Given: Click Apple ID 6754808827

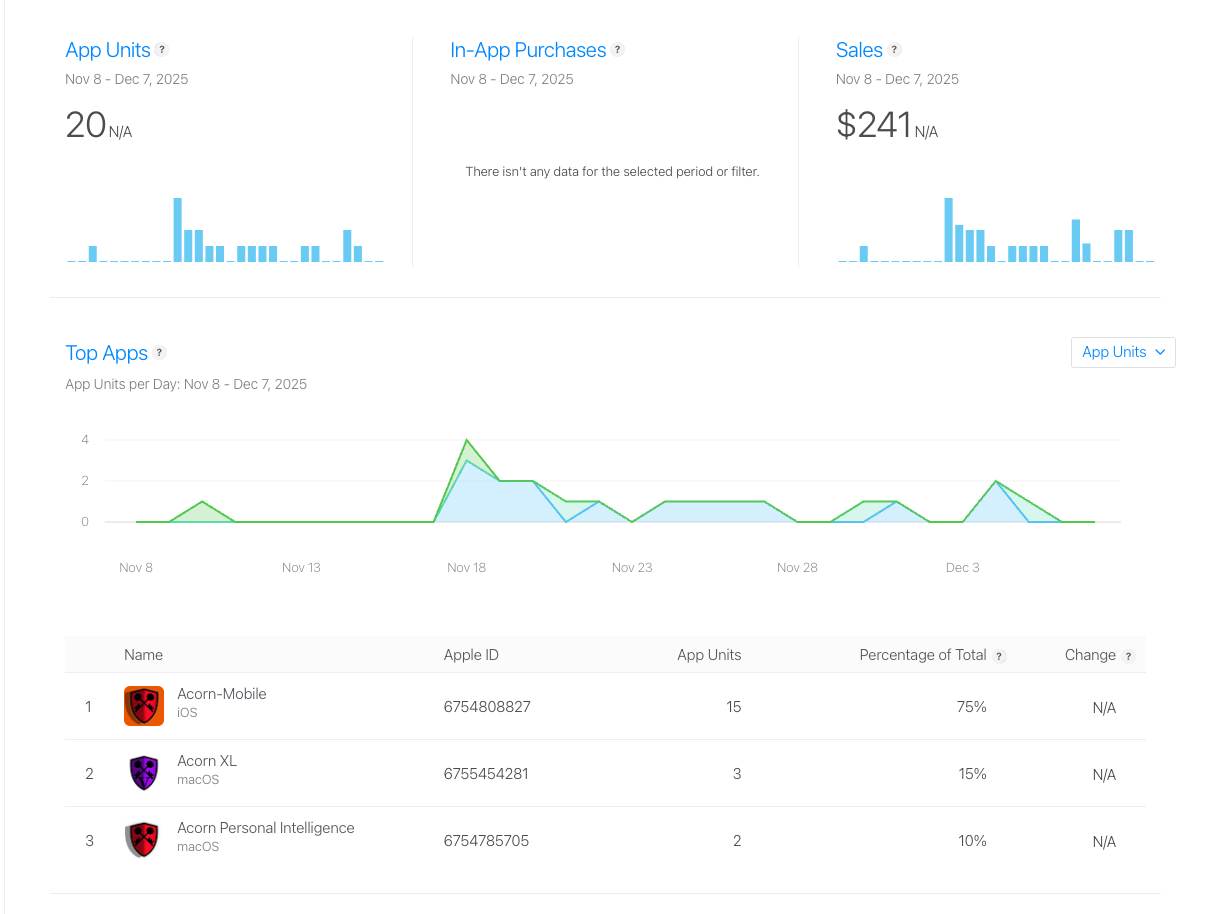Looking at the screenshot, I should (x=487, y=707).
